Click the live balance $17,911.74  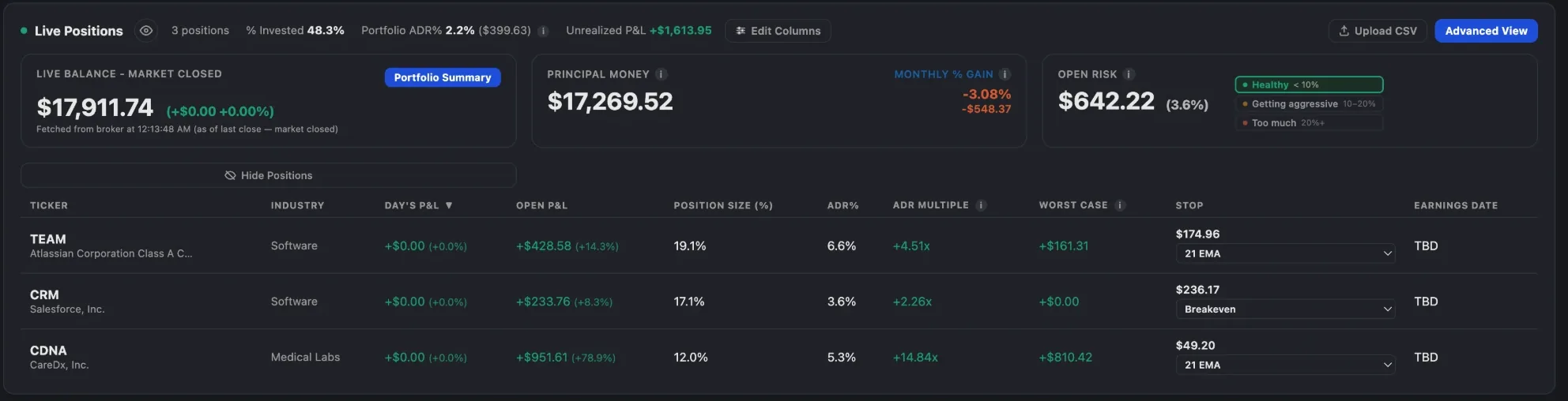point(95,107)
